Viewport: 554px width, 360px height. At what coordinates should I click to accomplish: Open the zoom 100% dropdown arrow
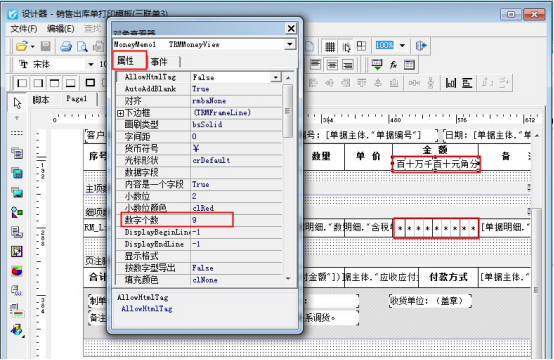[x=402, y=46]
